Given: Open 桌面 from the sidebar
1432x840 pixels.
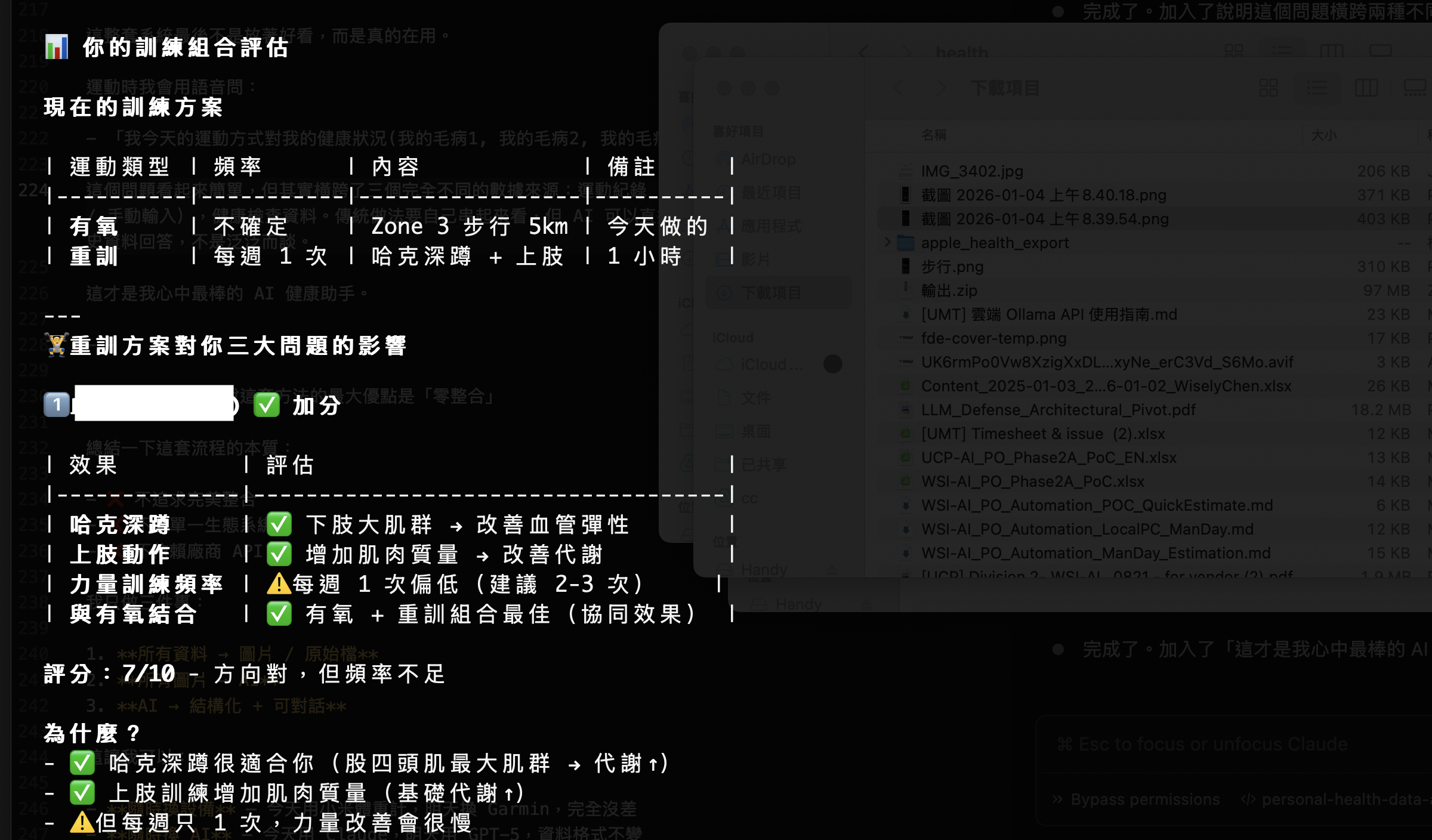Looking at the screenshot, I should pos(756,431).
